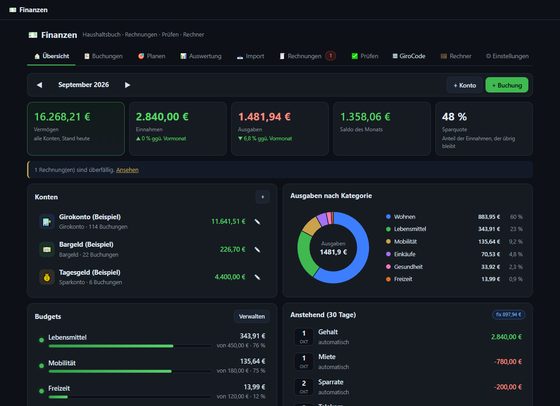Click Sparrate amount -200,00 €
The height and width of the screenshot is (406, 560).
(x=508, y=387)
